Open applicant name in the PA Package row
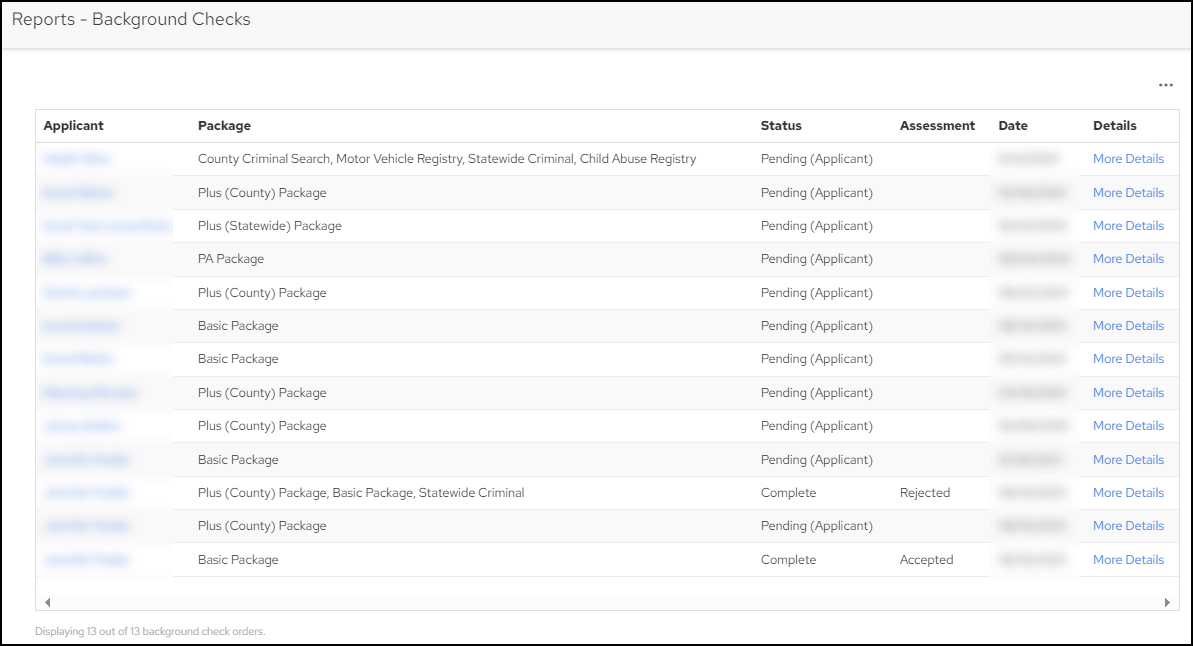 click(75, 259)
